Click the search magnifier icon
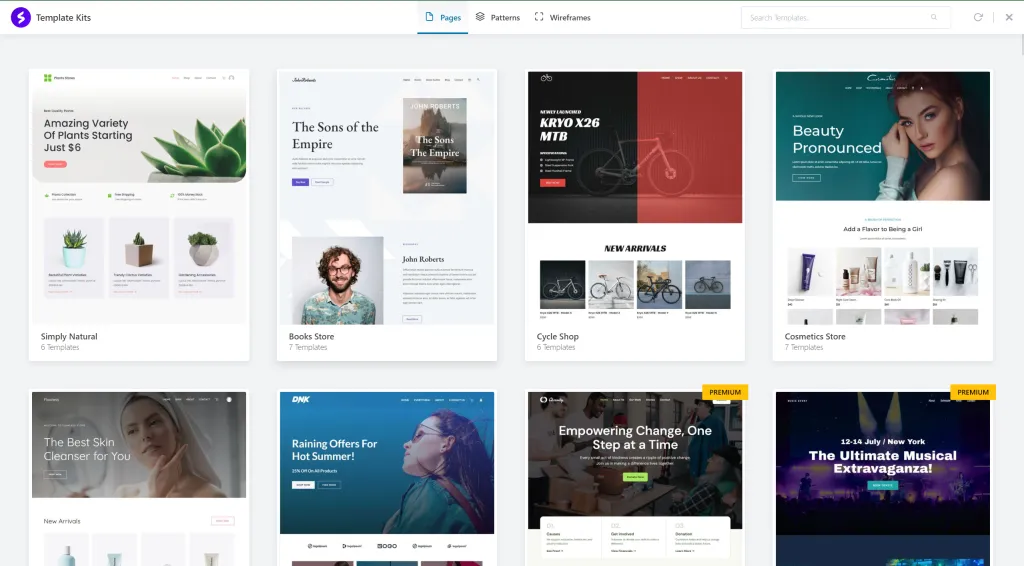Screen dimensions: 1024x566 [x=934, y=17]
